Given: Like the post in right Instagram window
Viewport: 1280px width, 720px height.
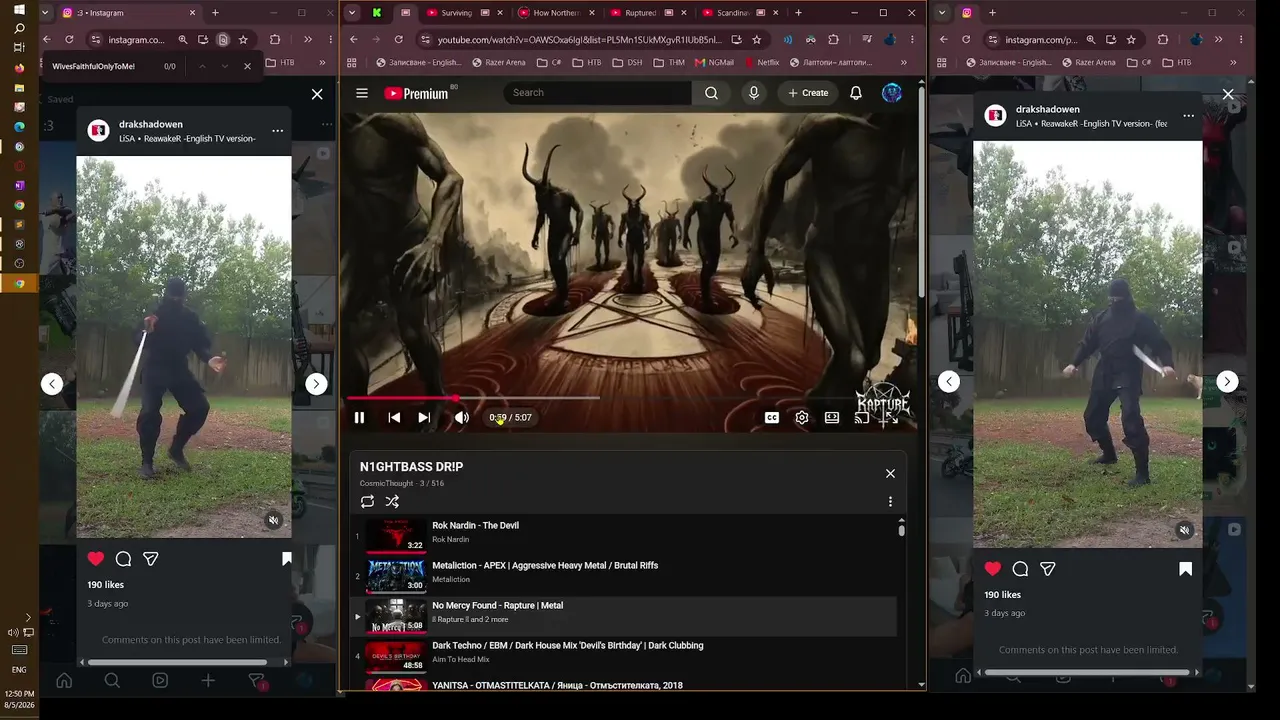Looking at the screenshot, I should click(x=993, y=569).
